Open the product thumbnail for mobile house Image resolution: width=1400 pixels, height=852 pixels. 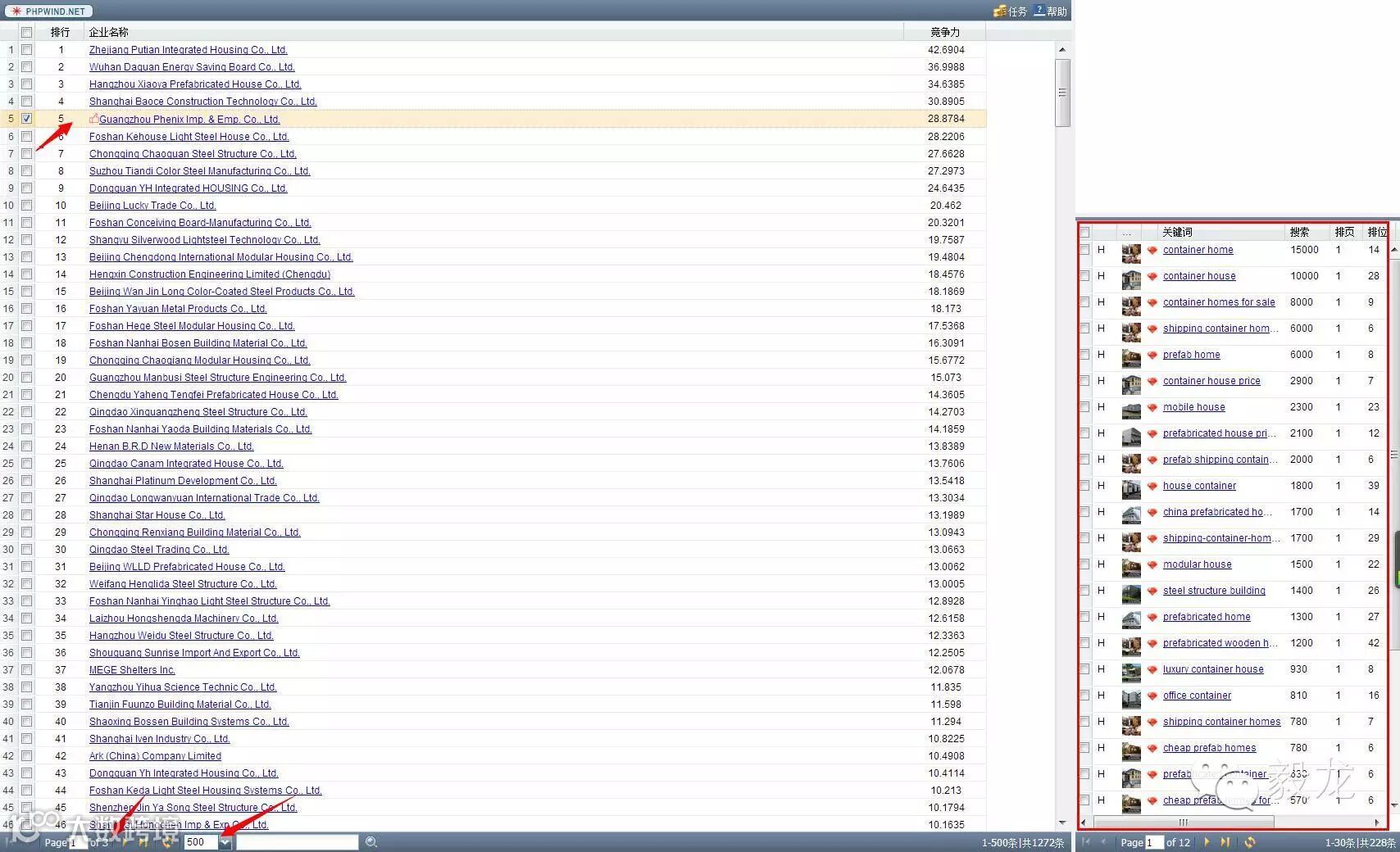[x=1131, y=410]
